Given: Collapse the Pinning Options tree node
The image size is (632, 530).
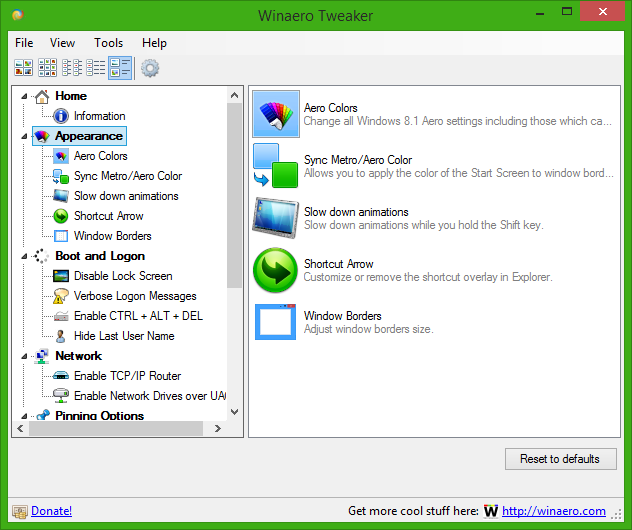Looking at the screenshot, I should point(24,416).
